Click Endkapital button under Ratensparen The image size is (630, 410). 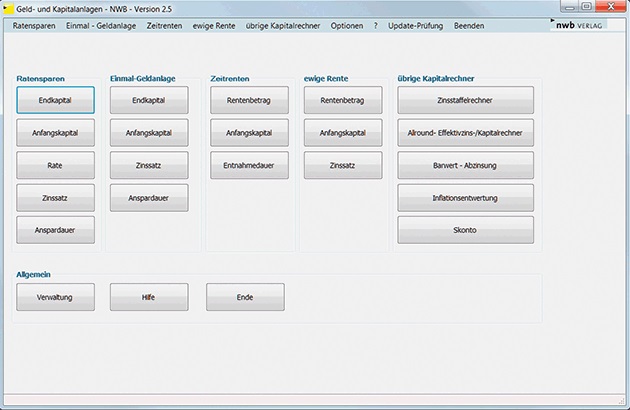click(55, 100)
